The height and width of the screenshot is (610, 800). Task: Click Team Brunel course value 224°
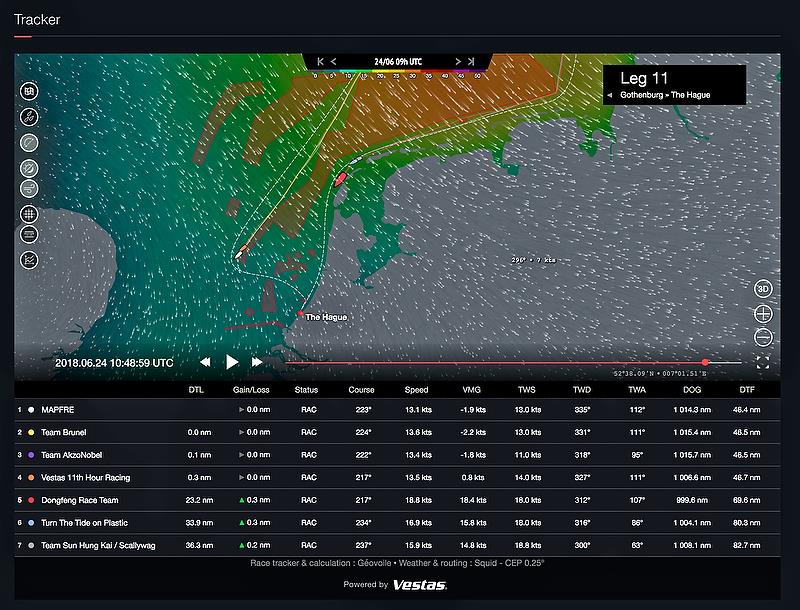click(x=363, y=433)
